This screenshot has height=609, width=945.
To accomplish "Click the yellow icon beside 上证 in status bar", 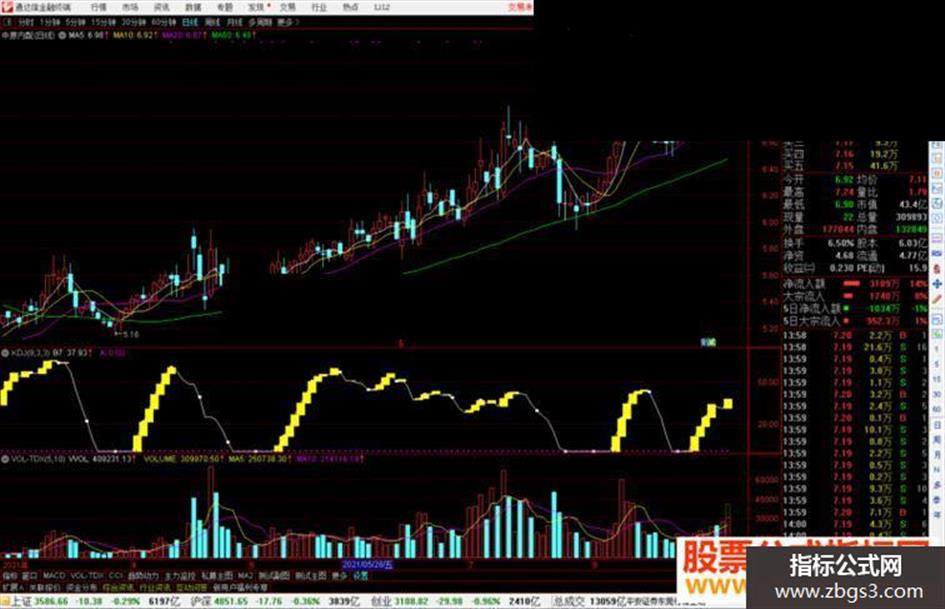I will (x=5, y=601).
